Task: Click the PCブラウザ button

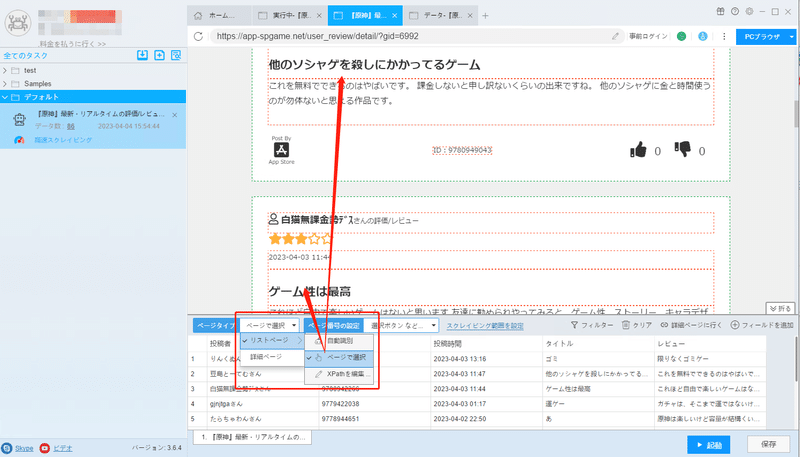Action: 762,37
